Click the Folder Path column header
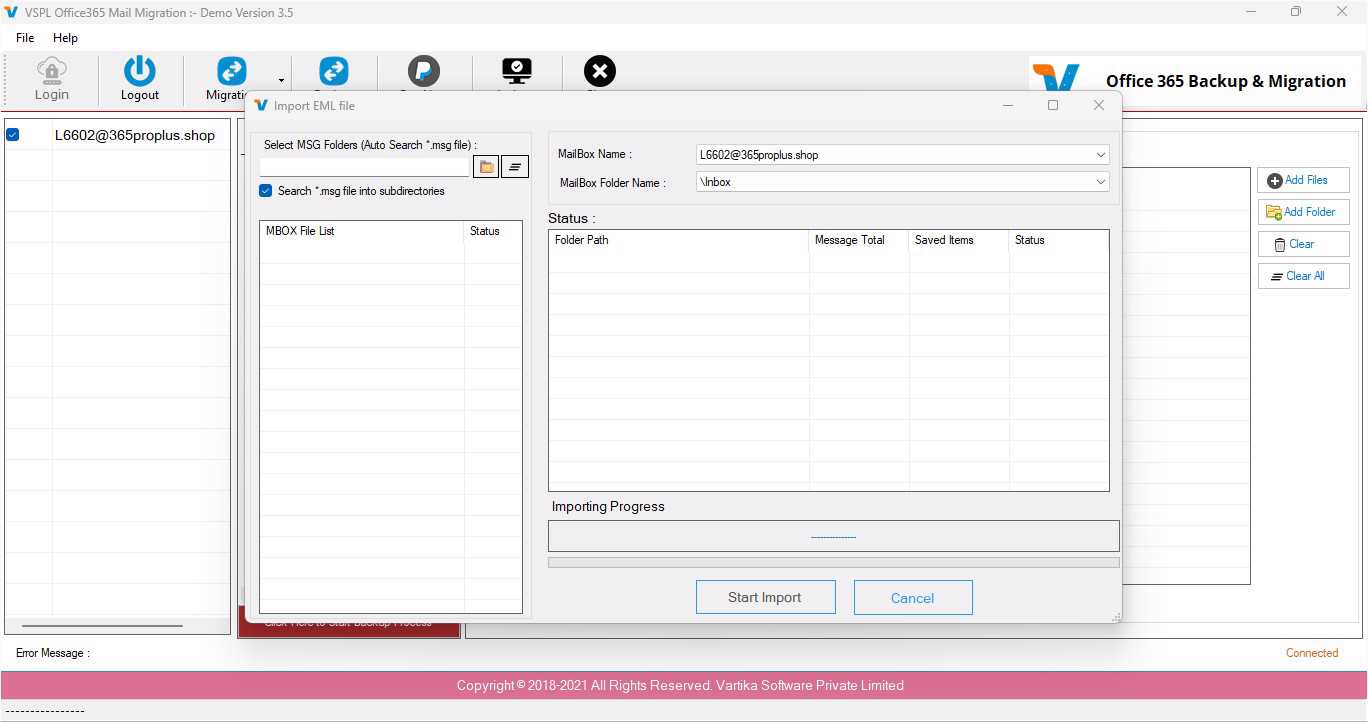Viewport: 1368px width, 723px height. (679, 240)
